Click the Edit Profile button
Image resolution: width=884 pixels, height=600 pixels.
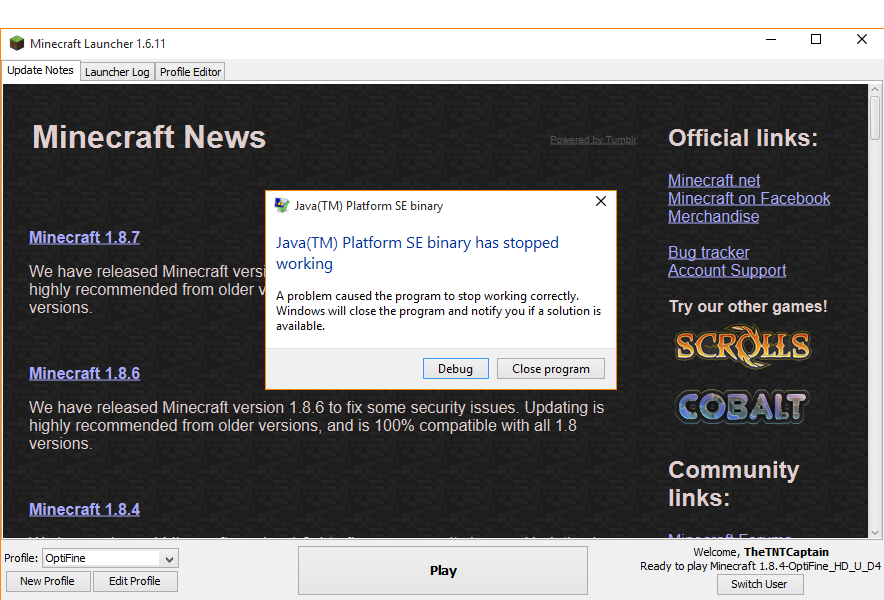[135, 581]
